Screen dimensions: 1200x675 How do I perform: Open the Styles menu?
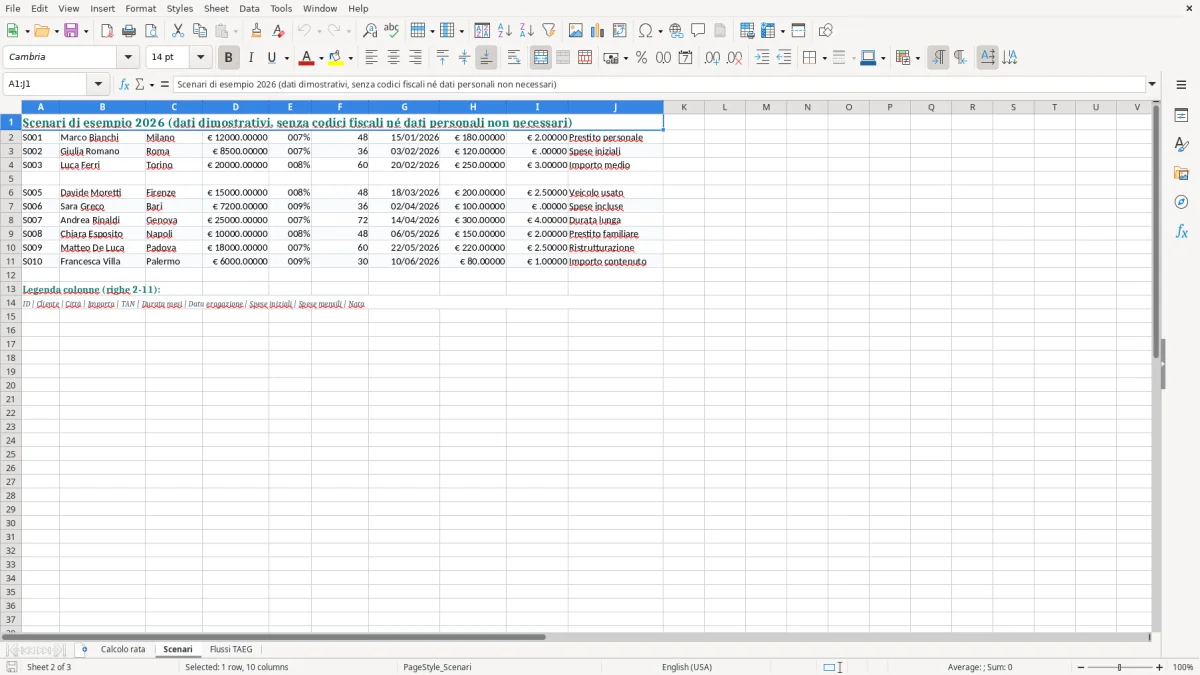(x=180, y=8)
